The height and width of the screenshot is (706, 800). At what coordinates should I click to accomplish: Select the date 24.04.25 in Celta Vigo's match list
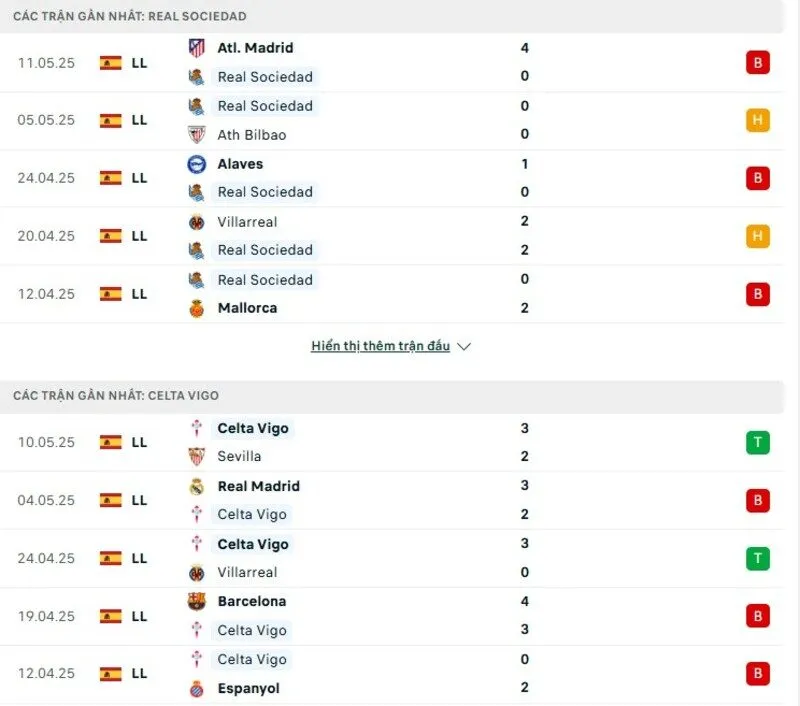[x=46, y=558]
